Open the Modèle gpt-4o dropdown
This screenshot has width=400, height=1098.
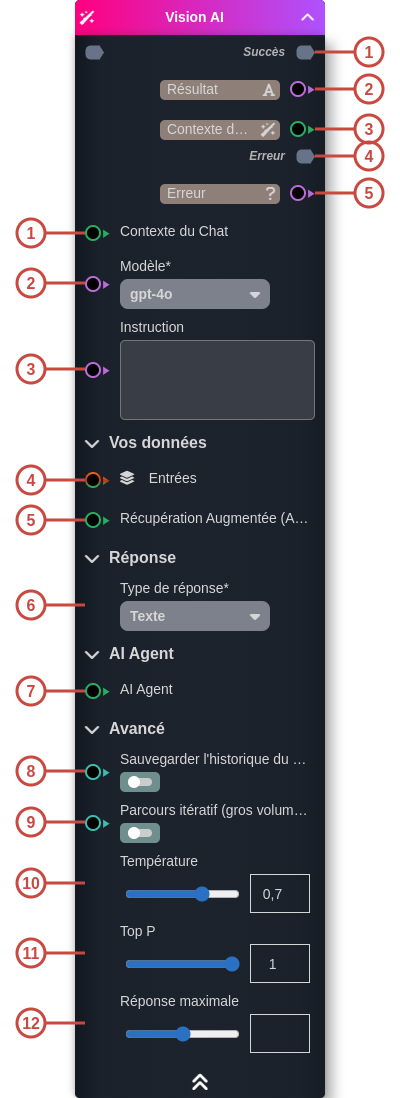(195, 294)
